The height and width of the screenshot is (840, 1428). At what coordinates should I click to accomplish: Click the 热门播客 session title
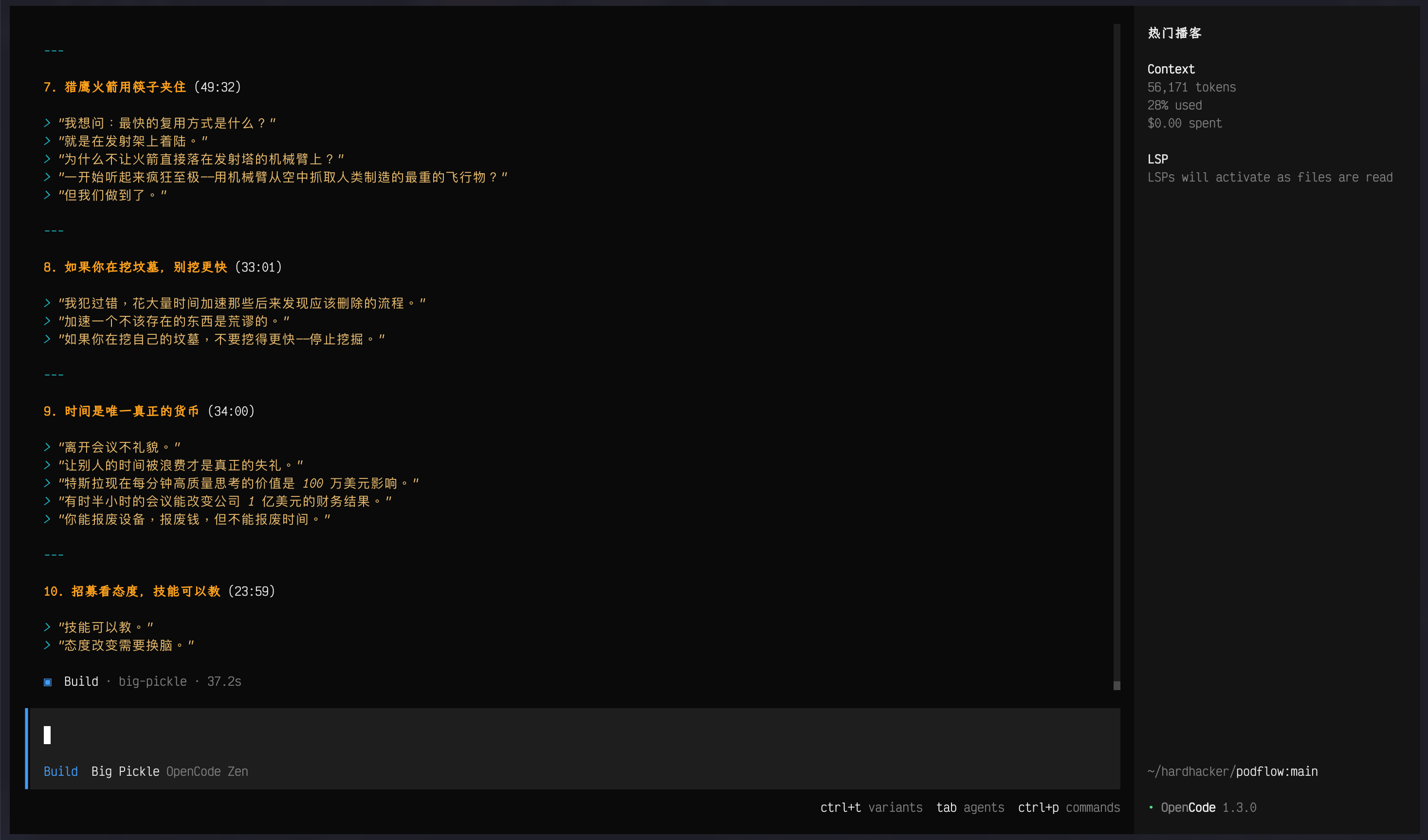1174,33
